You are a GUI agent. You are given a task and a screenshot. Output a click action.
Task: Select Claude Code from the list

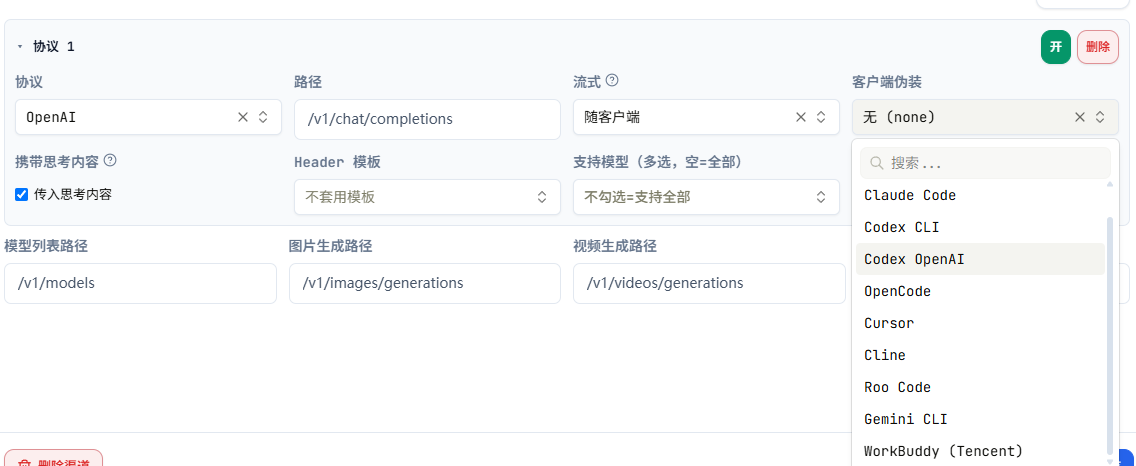(x=980, y=195)
